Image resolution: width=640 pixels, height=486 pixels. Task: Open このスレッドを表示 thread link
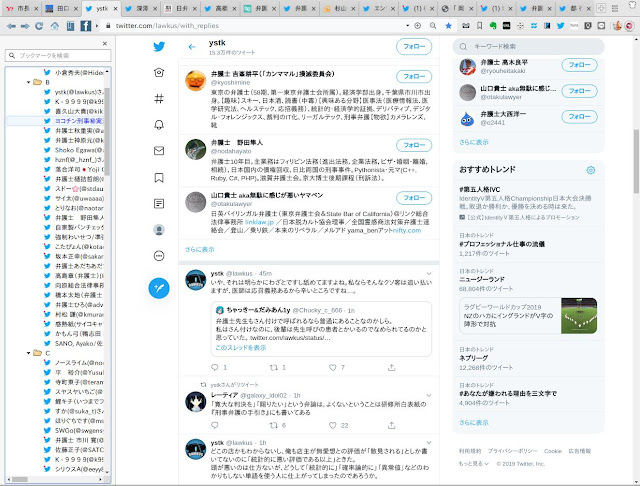[241, 348]
